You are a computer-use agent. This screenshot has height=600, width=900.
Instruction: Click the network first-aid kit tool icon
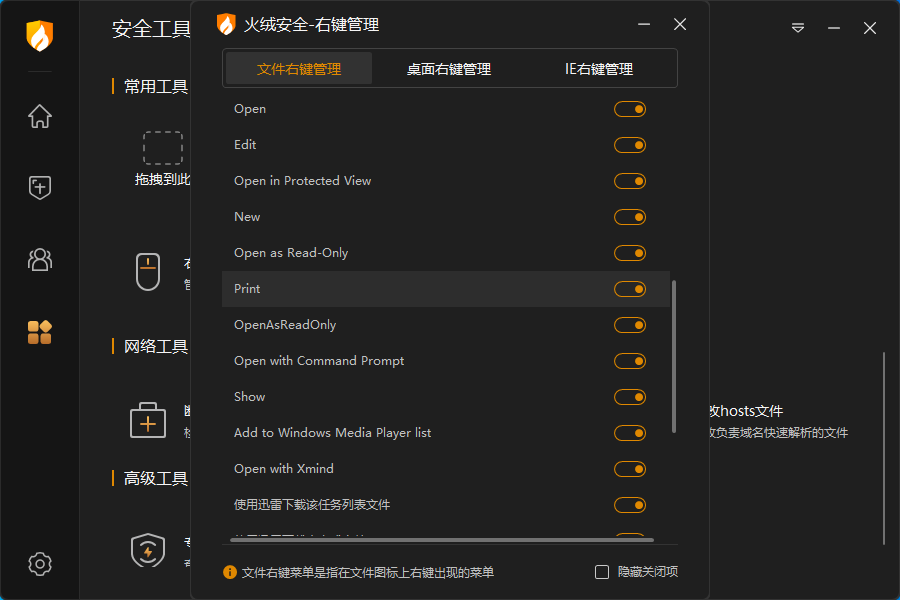(148, 420)
